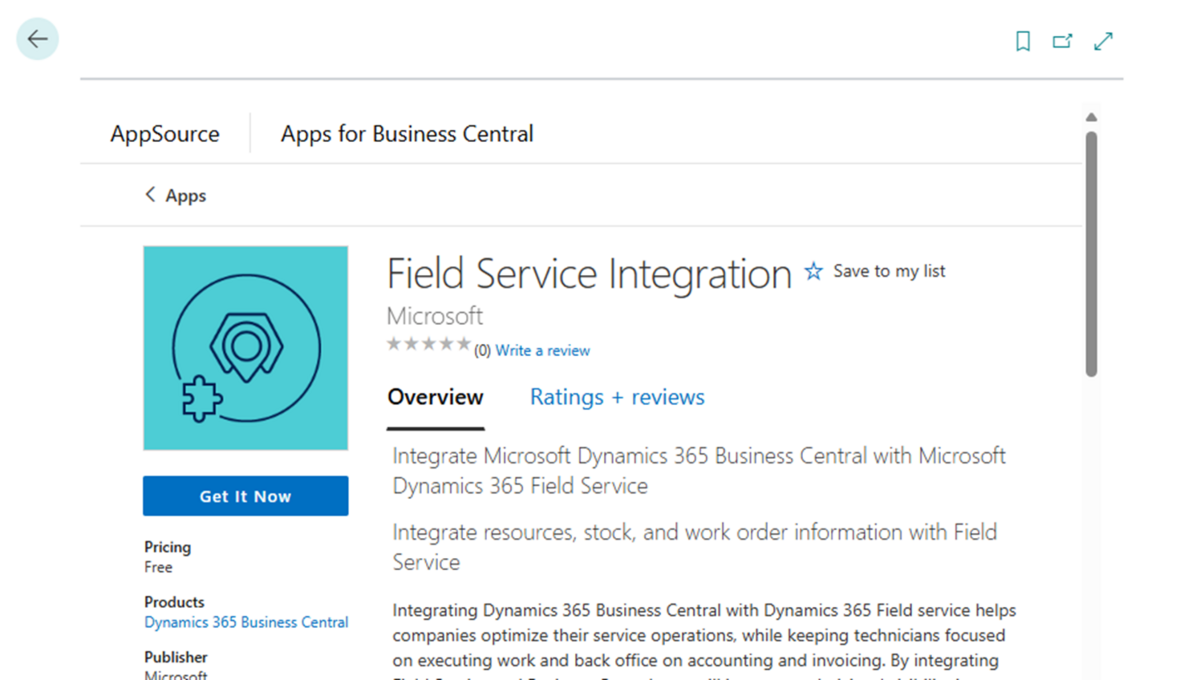
Task: Click the Microsoft publisher name under title
Action: point(435,316)
